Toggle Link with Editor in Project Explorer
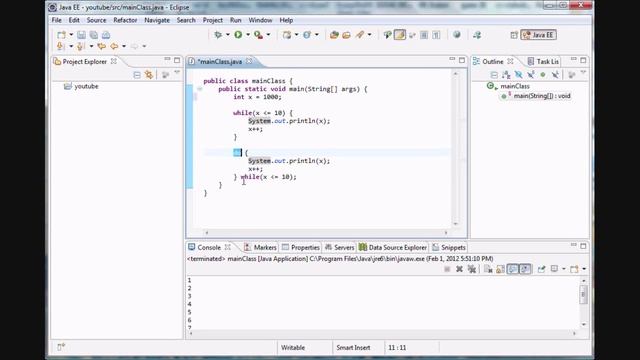640x360 pixels. pos(149,75)
